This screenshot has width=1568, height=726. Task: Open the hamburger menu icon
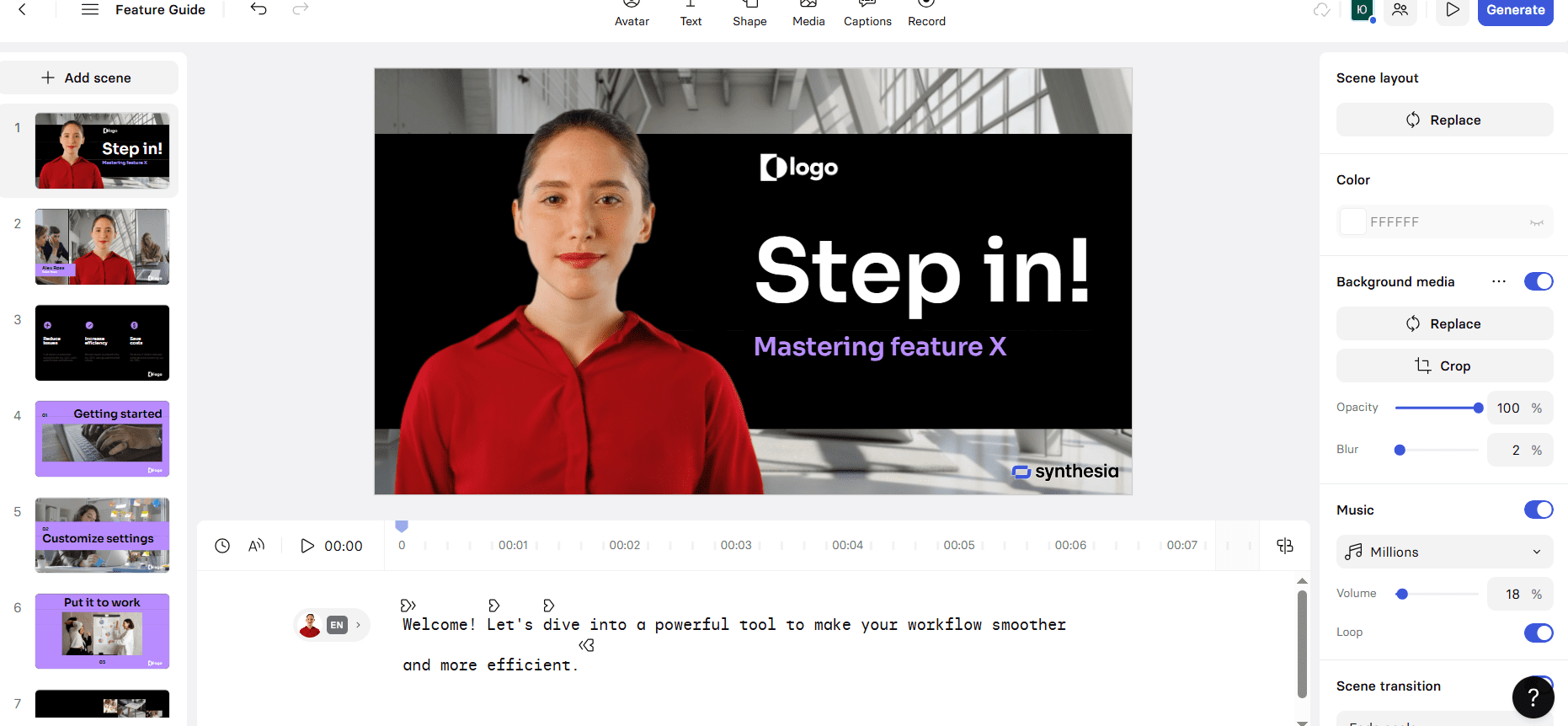pos(90,9)
